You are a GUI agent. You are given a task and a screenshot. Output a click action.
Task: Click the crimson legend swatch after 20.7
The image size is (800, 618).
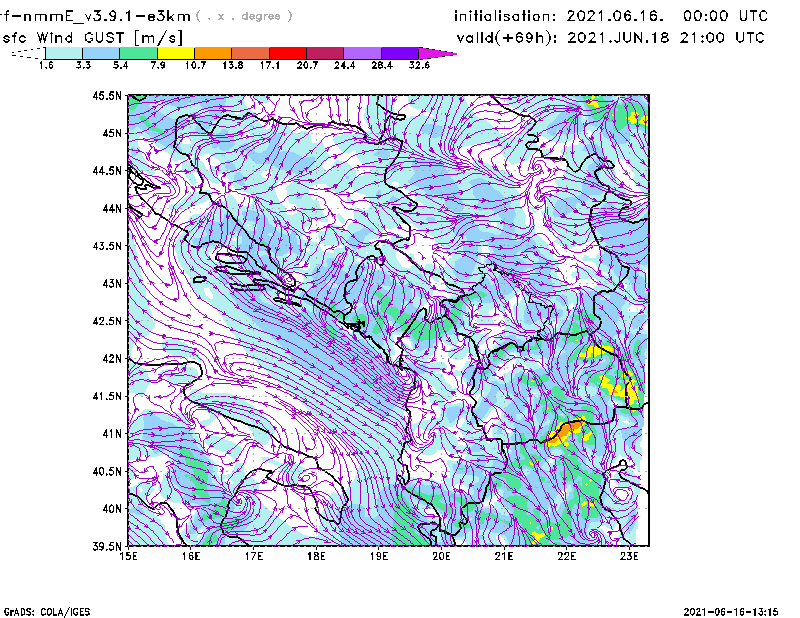coord(326,53)
